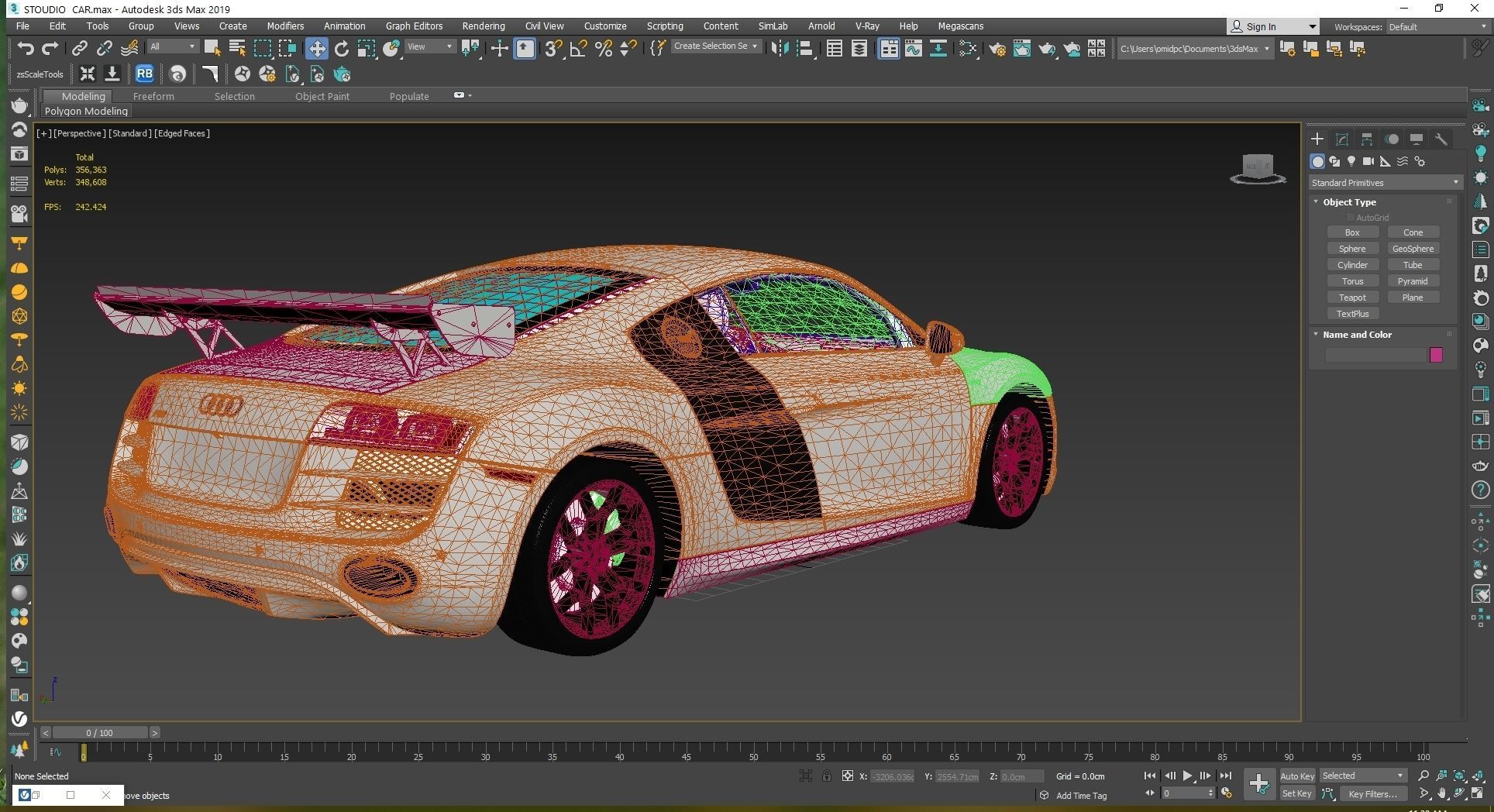Image resolution: width=1494 pixels, height=812 pixels.
Task: Select the Select and Link tool
Action: [79, 49]
